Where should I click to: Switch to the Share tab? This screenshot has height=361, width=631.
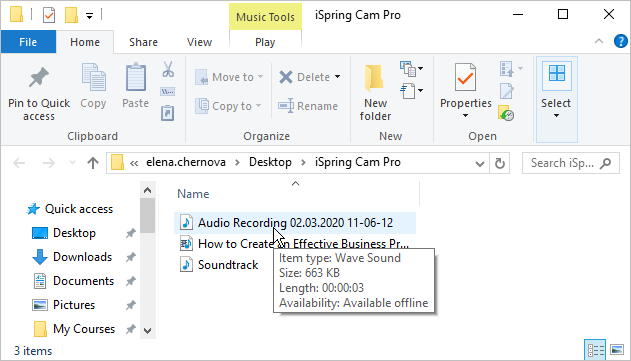pos(143,42)
